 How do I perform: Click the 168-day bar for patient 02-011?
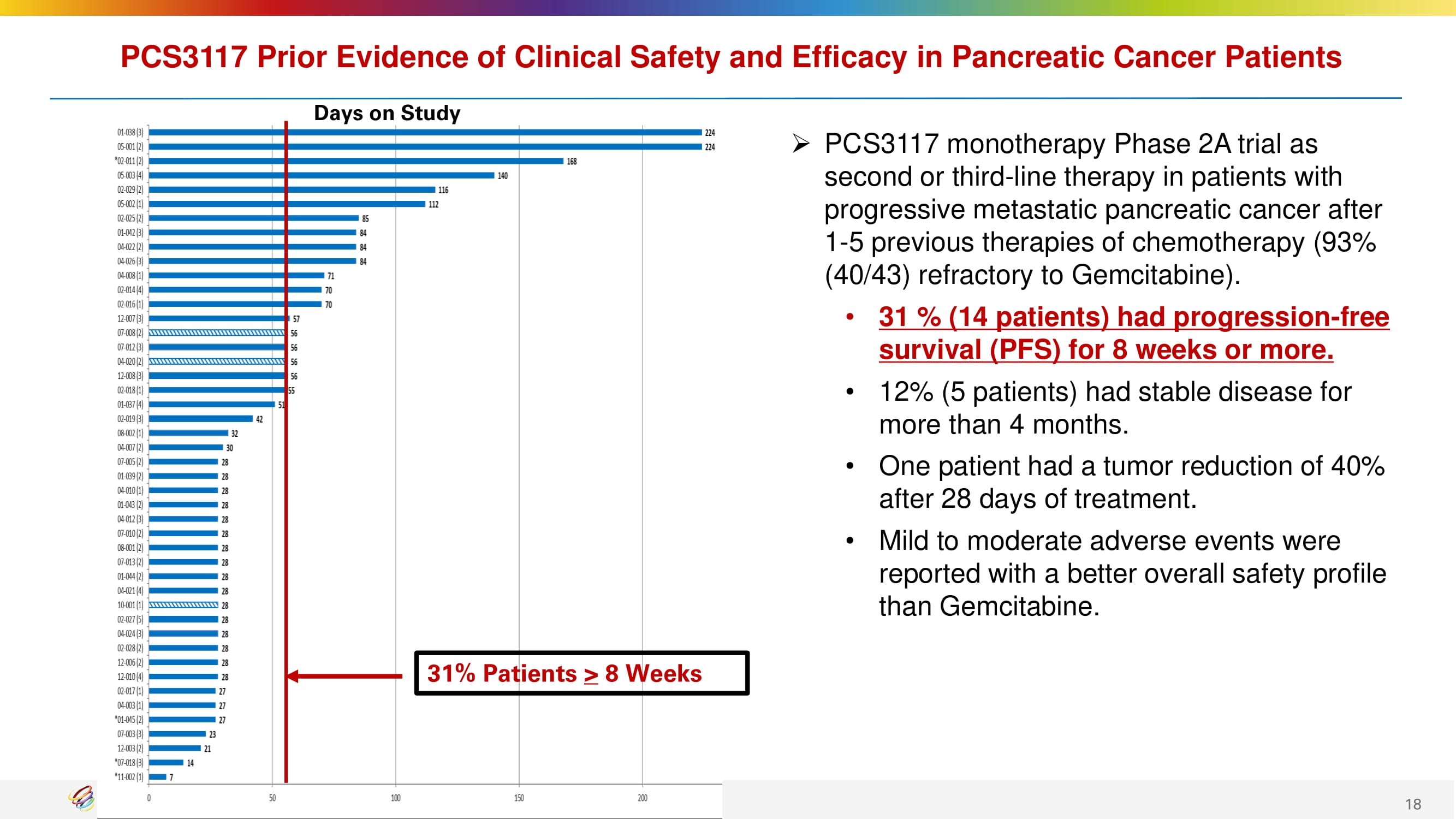pos(356,161)
